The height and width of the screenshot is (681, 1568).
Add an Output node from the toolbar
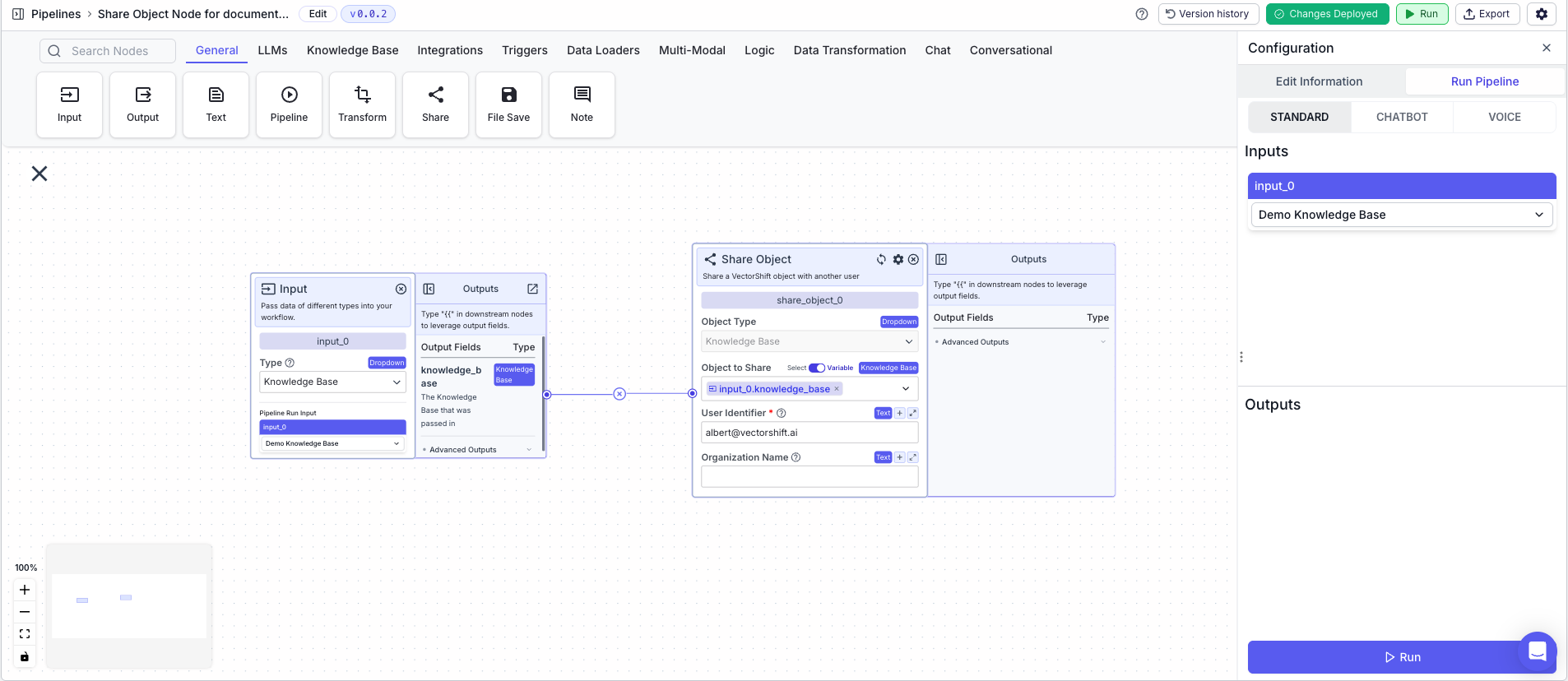pos(142,104)
